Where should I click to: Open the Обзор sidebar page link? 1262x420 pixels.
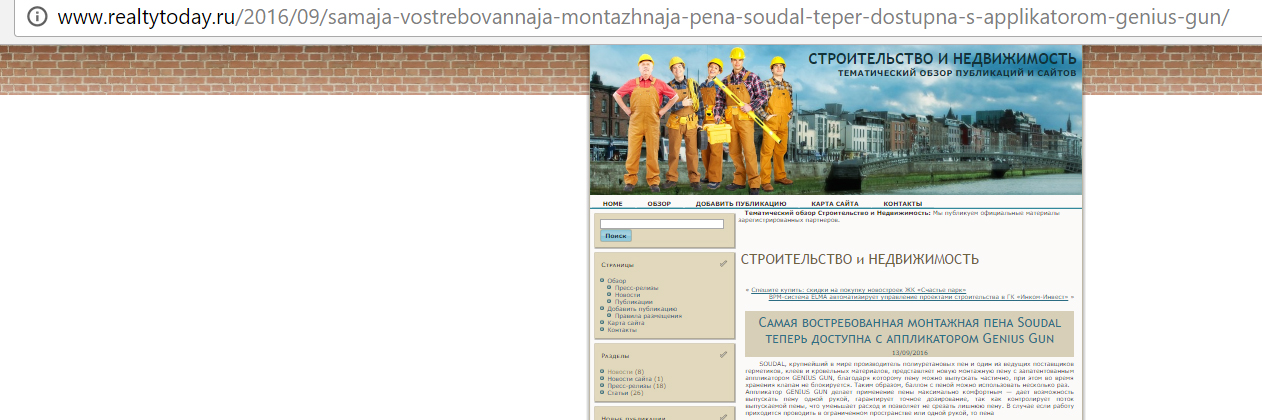click(x=616, y=281)
